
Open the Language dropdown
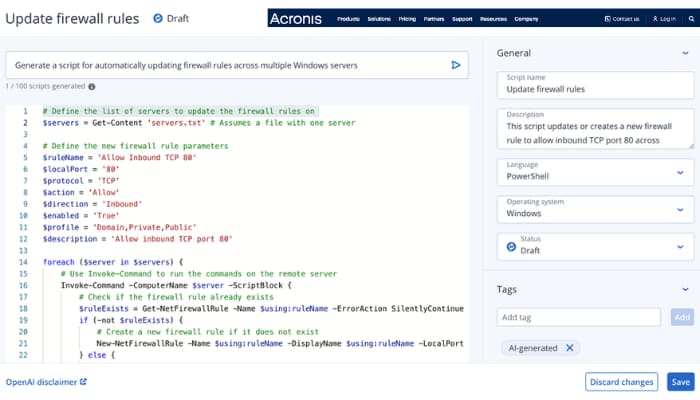click(596, 172)
